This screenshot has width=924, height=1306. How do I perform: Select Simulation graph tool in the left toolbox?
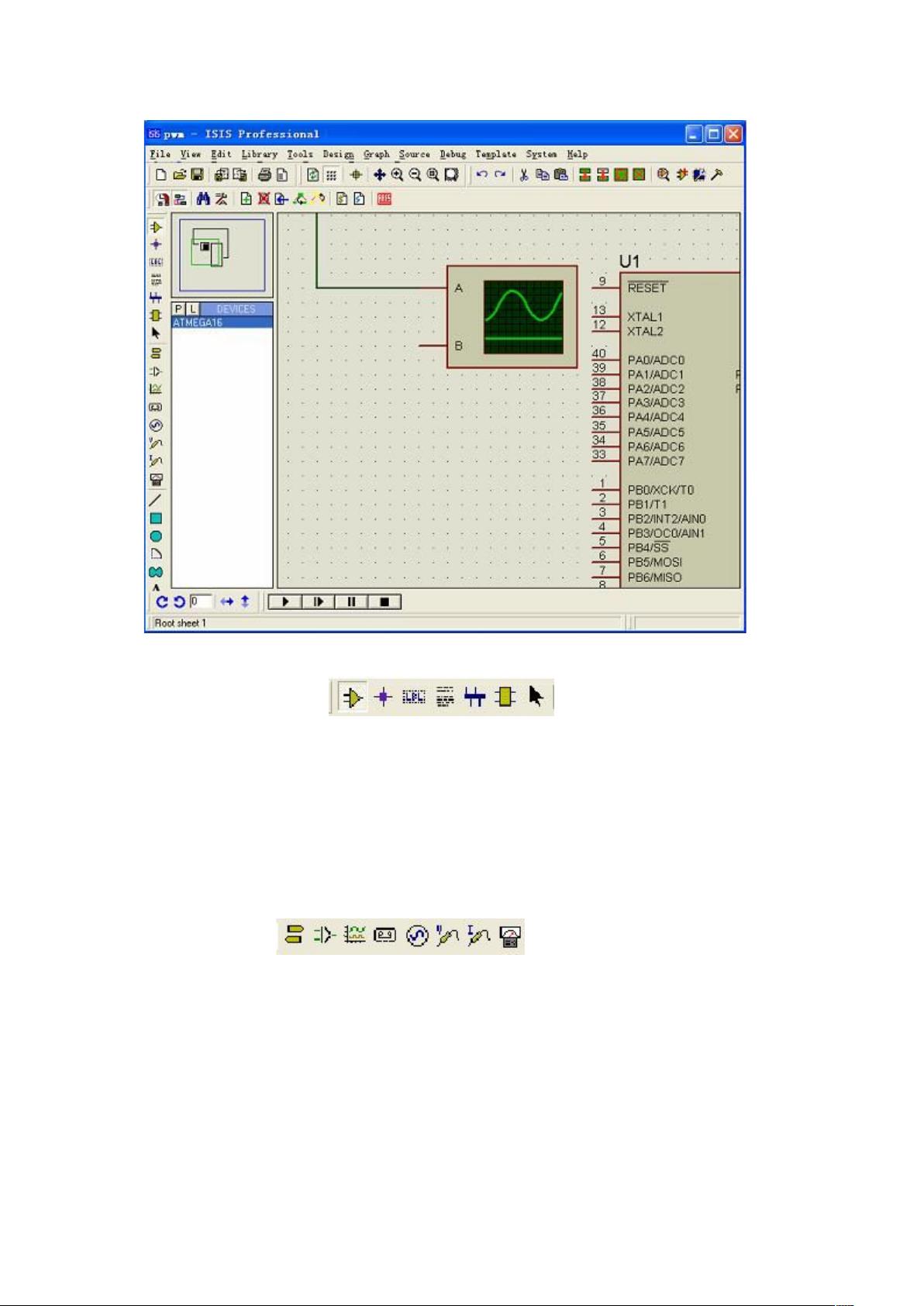156,389
